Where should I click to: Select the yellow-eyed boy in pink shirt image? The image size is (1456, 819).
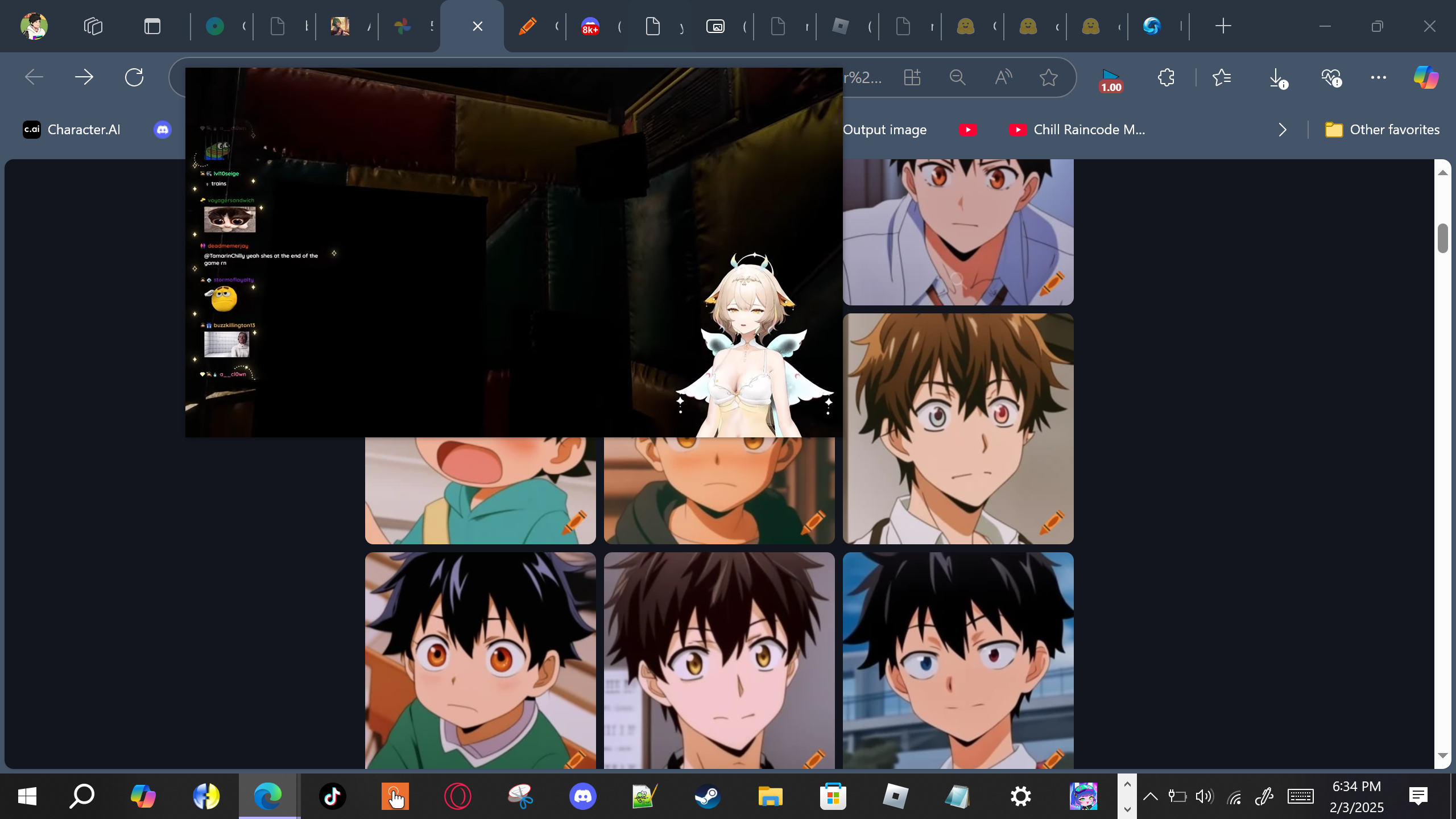click(719, 661)
